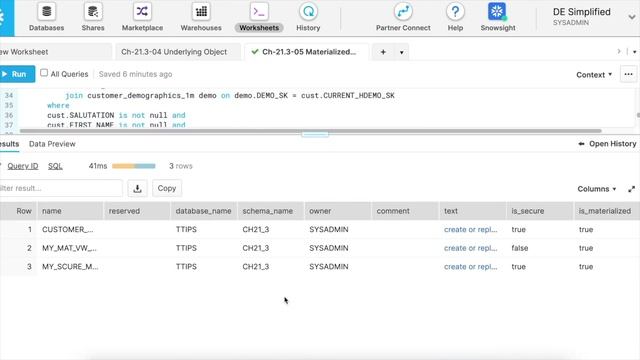
Task: Focus the filter result input field
Action: pos(60,188)
